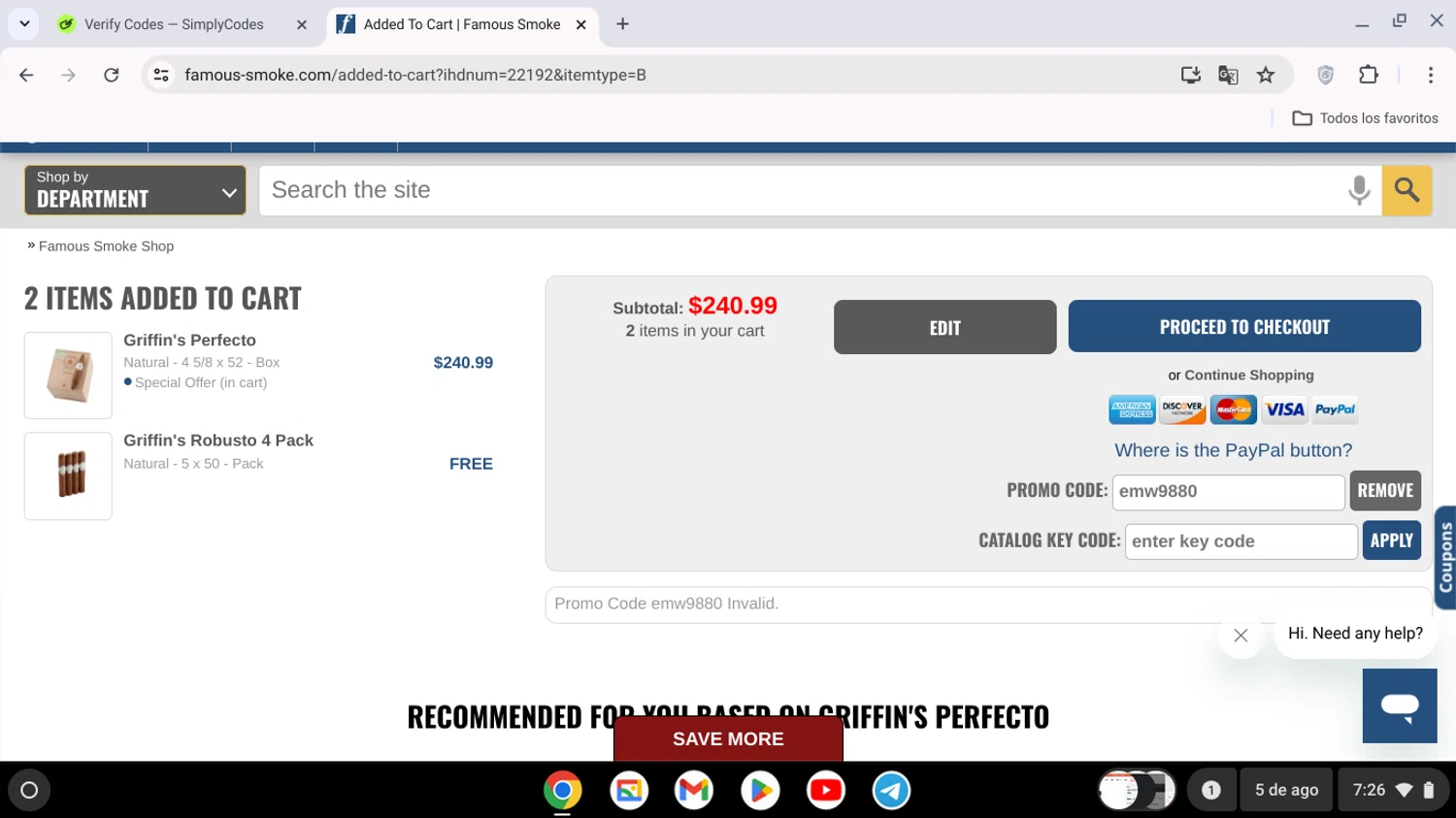1456x818 pixels.
Task: Open system tray showing 7:26 clock
Action: [x=1393, y=790]
